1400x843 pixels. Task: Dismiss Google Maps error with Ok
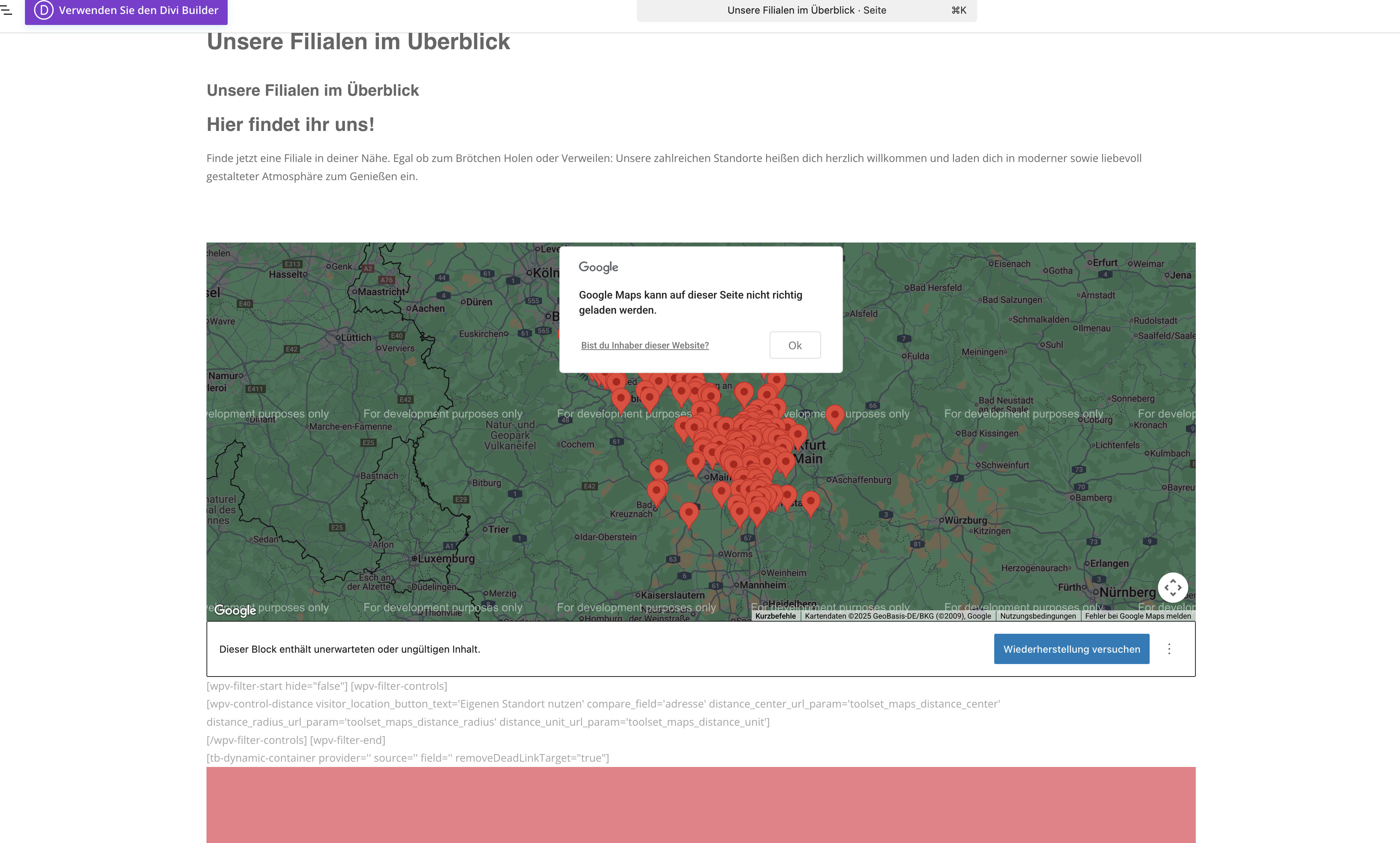tap(795, 345)
